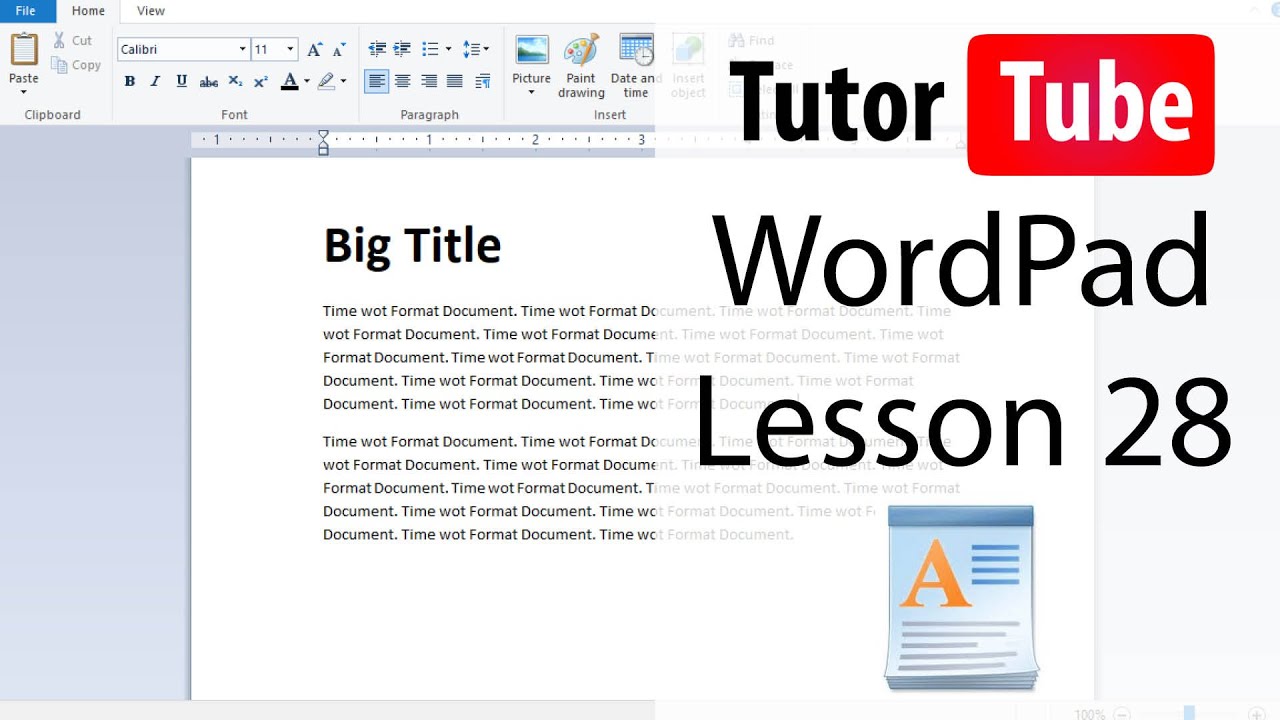Screen dimensions: 1280x720
Task: Click the faded Find button
Action: pos(752,41)
